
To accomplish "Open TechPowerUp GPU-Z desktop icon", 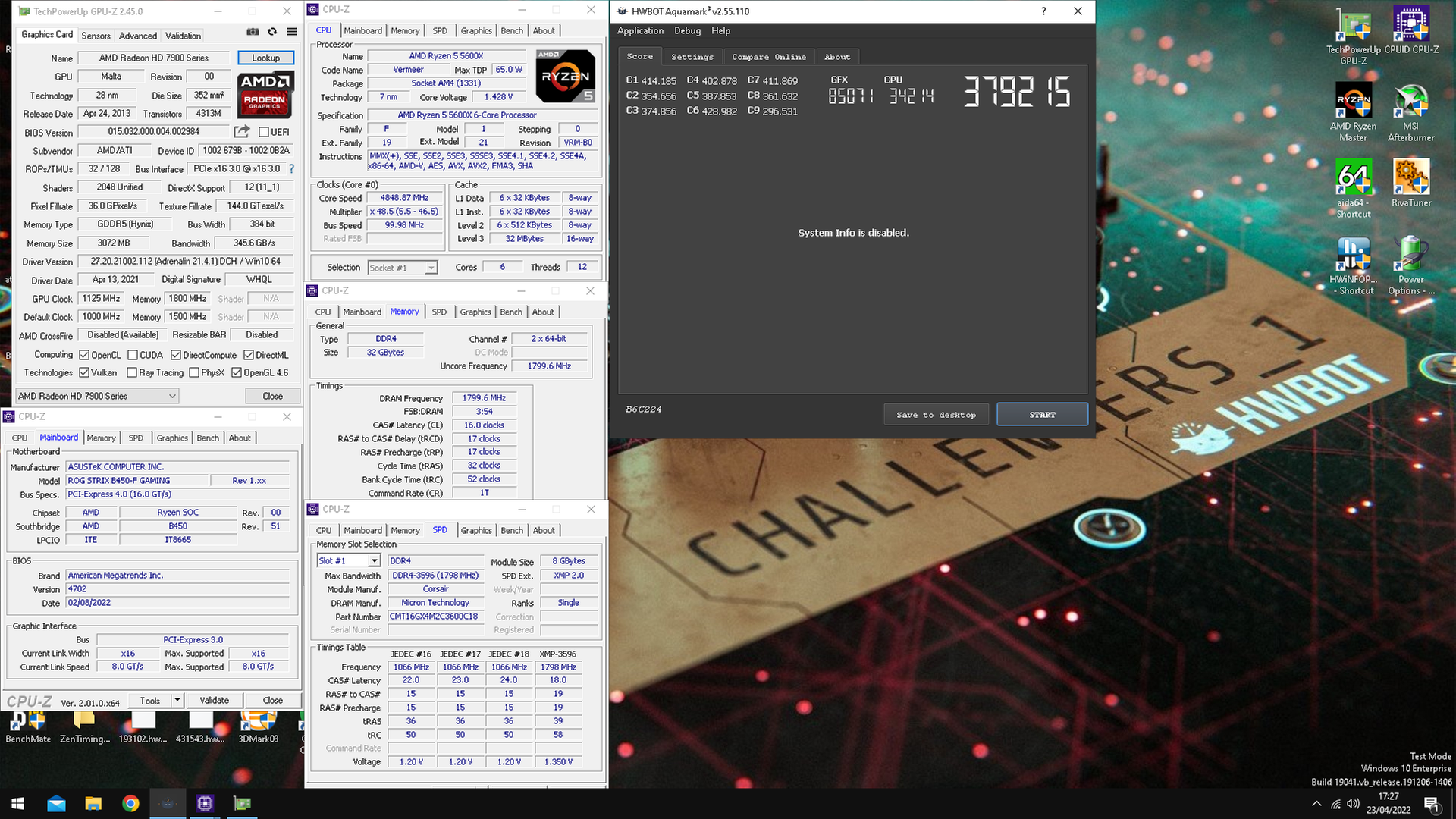I will 1354,36.
